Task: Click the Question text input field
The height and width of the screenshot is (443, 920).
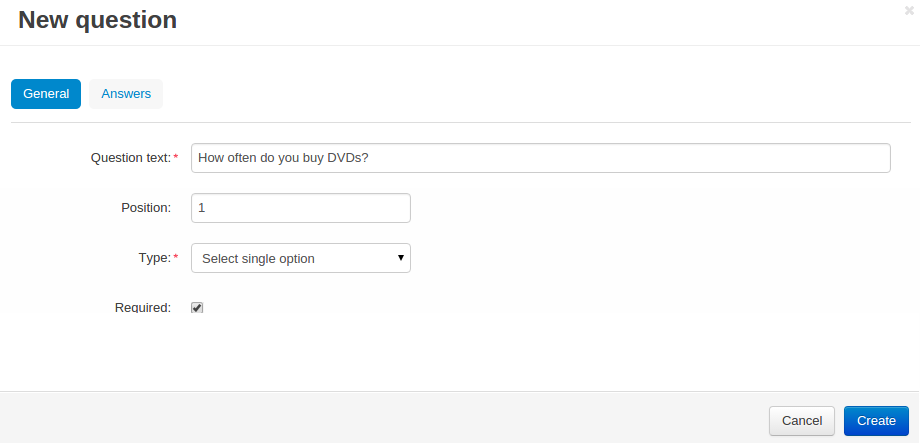Action: point(540,158)
